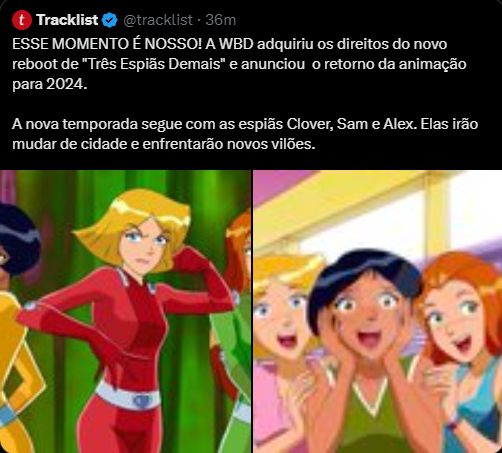Click the white belt on the red suit
This screenshot has height=453, width=502.
coord(128,397)
